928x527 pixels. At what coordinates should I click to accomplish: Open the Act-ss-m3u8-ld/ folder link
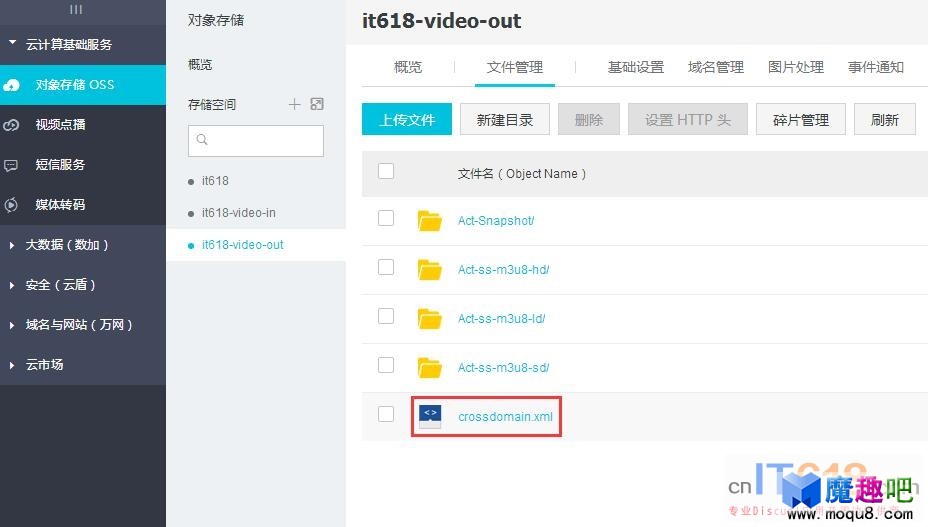(501, 319)
